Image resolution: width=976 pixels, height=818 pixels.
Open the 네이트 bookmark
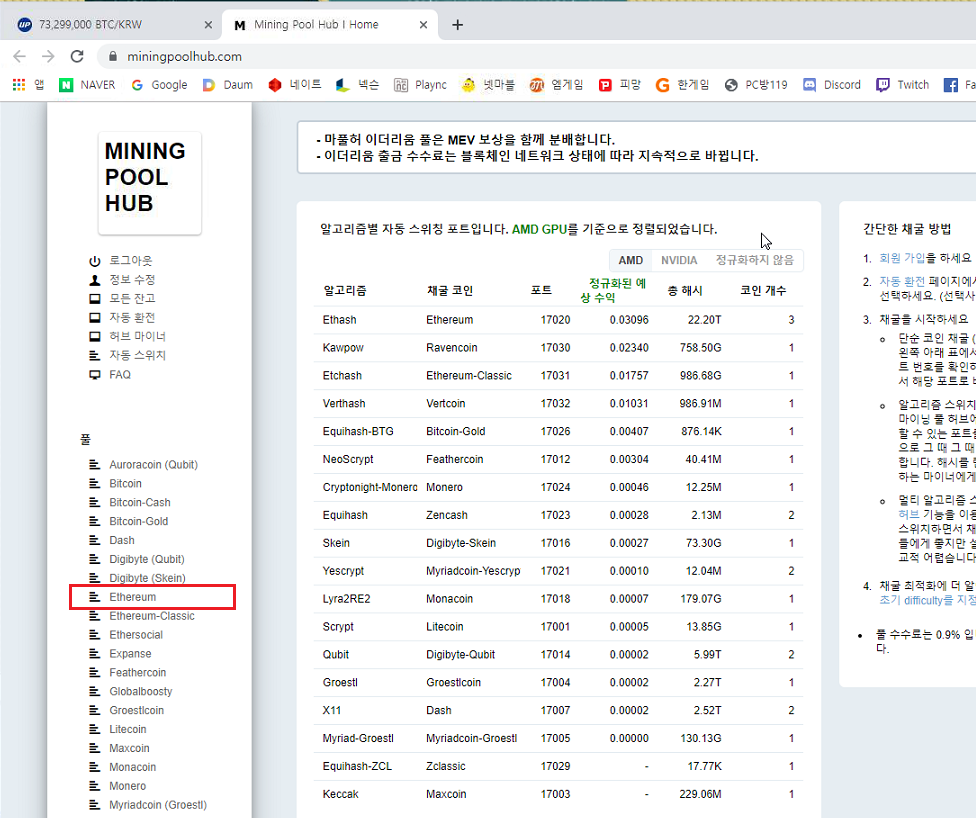click(295, 85)
